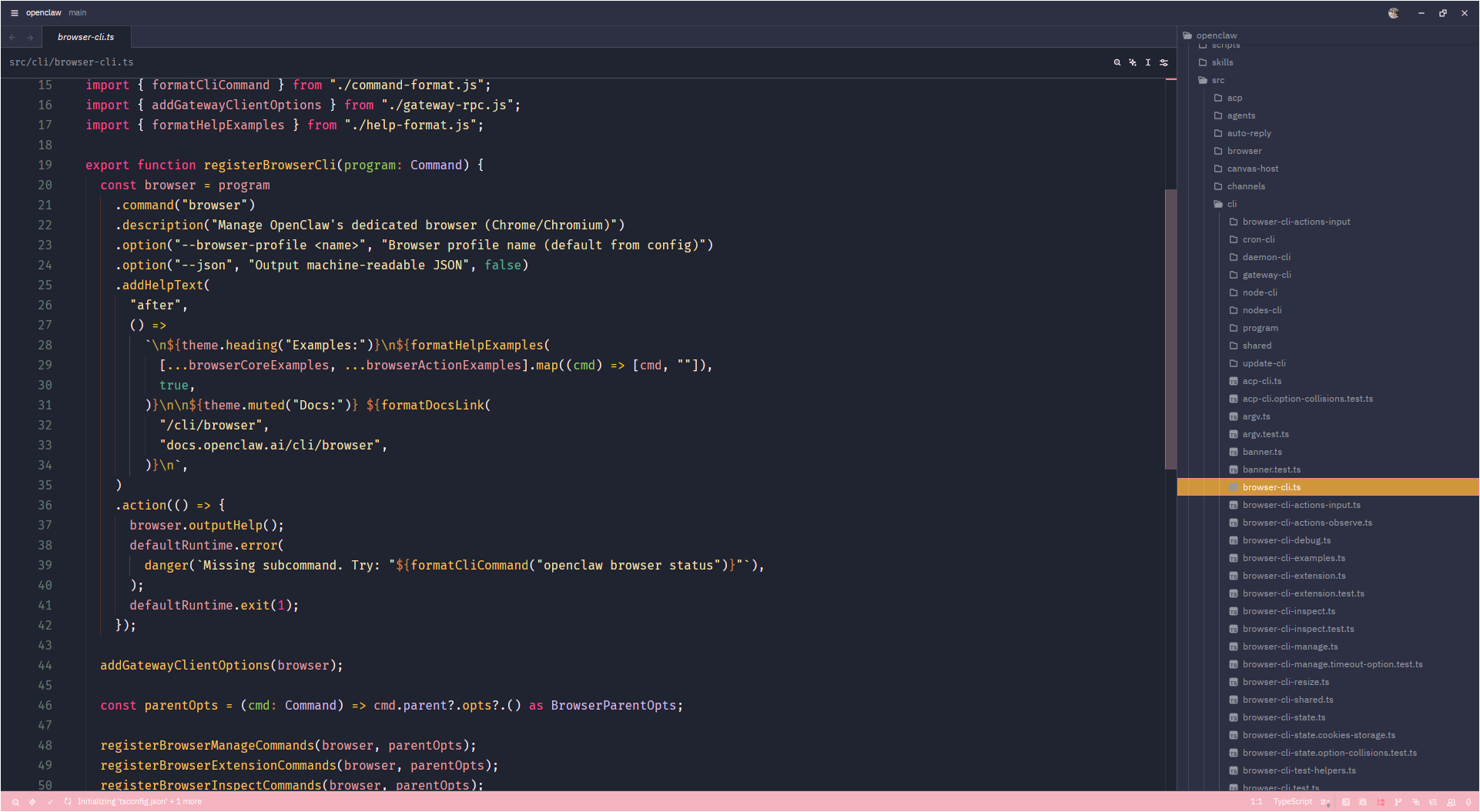Open inline assist sparkle icon in editor toolbar
The height and width of the screenshot is (812, 1480).
1133,62
